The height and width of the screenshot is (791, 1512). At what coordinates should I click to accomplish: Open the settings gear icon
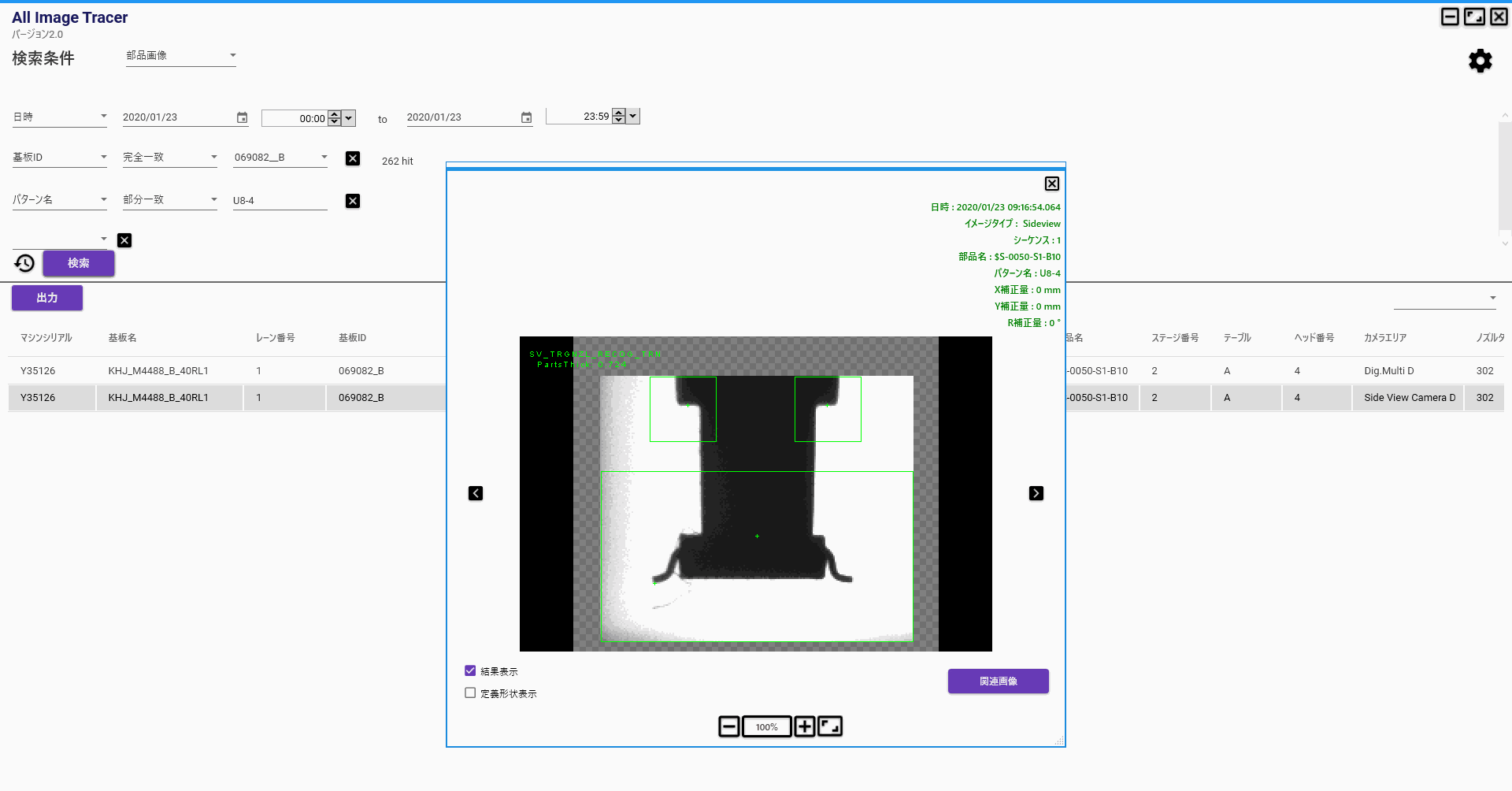1480,61
